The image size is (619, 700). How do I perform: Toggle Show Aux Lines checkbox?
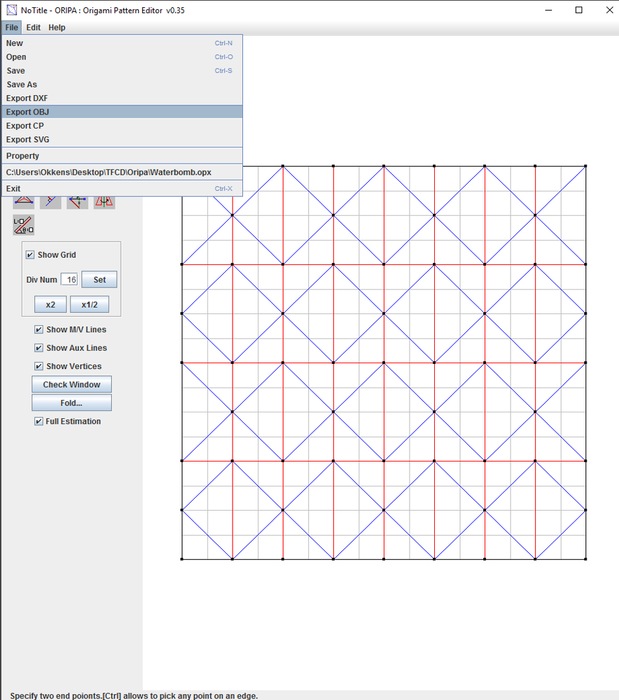pos(39,348)
